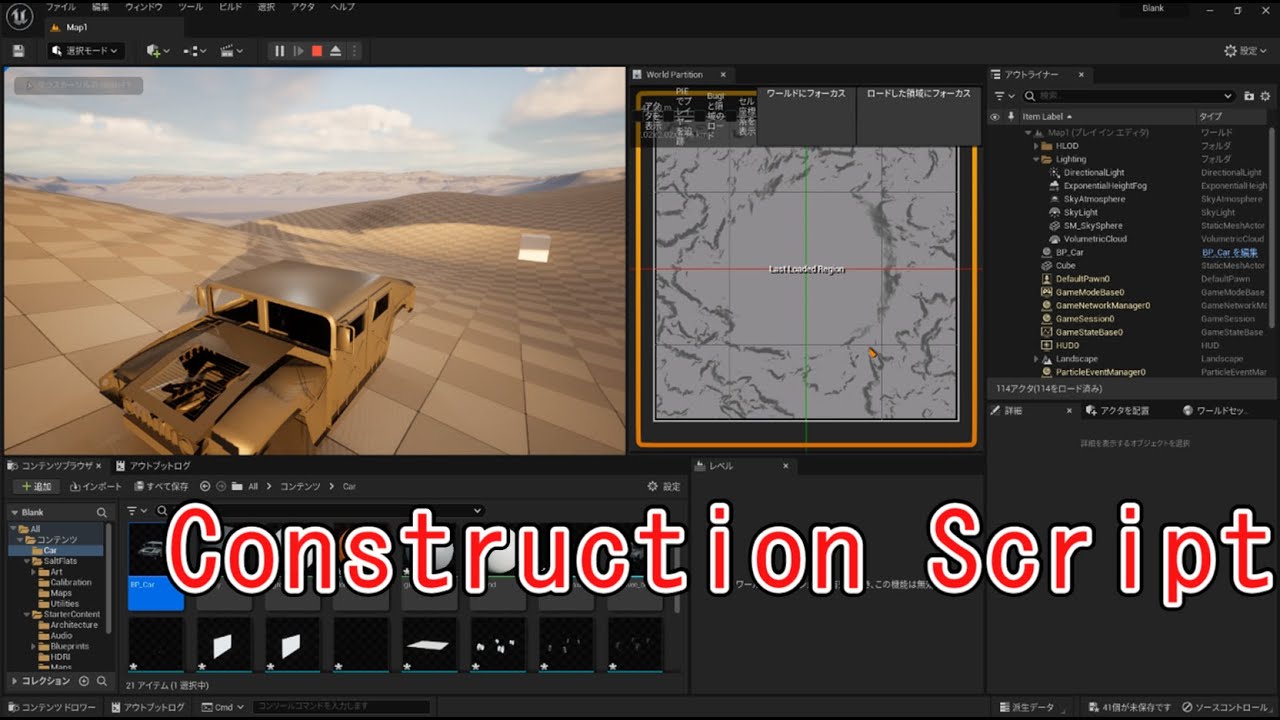Expand the Blueprints folder
Image resolution: width=1280 pixels, height=720 pixels.
(34, 646)
